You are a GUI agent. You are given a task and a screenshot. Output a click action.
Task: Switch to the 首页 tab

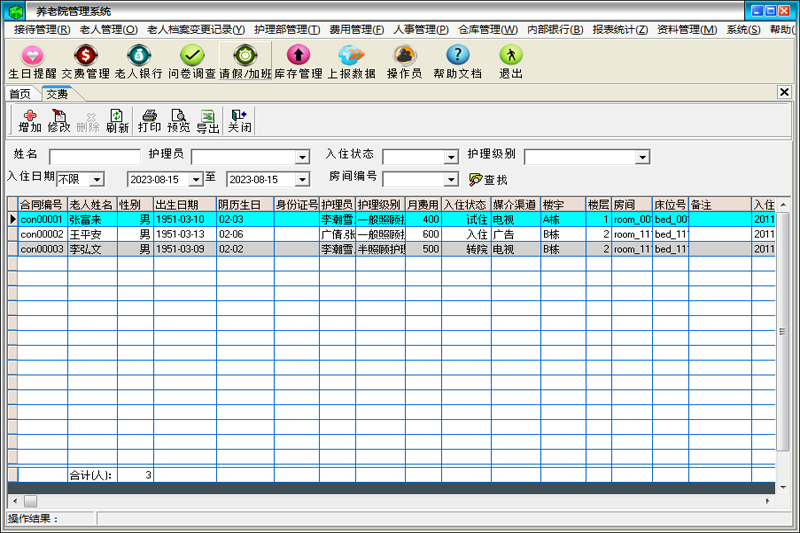(20, 94)
